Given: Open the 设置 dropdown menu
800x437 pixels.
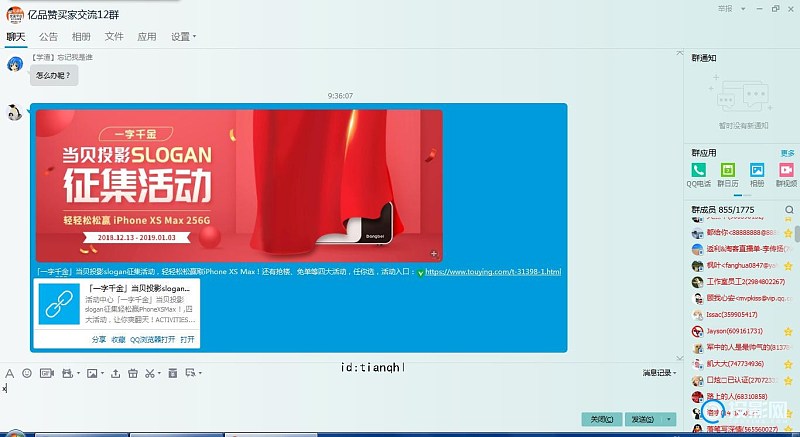Looking at the screenshot, I should coord(184,37).
